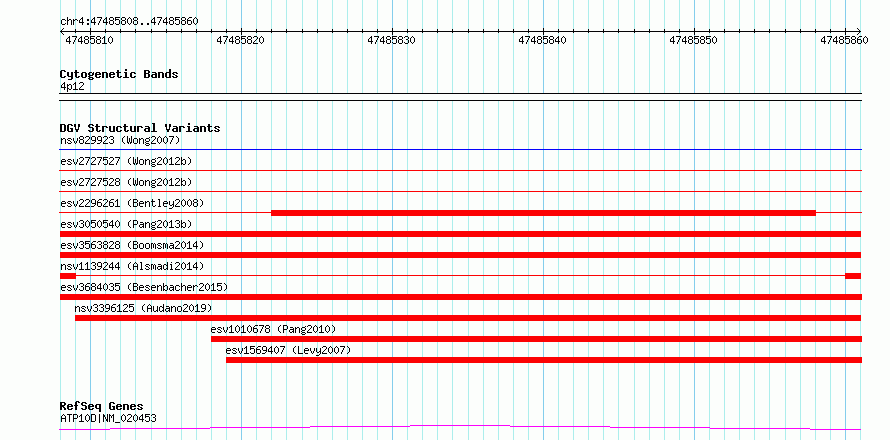Select the ATP10D|NM_020453 gene label
Image resolution: width=890 pixels, height=440 pixels.
pos(108,419)
